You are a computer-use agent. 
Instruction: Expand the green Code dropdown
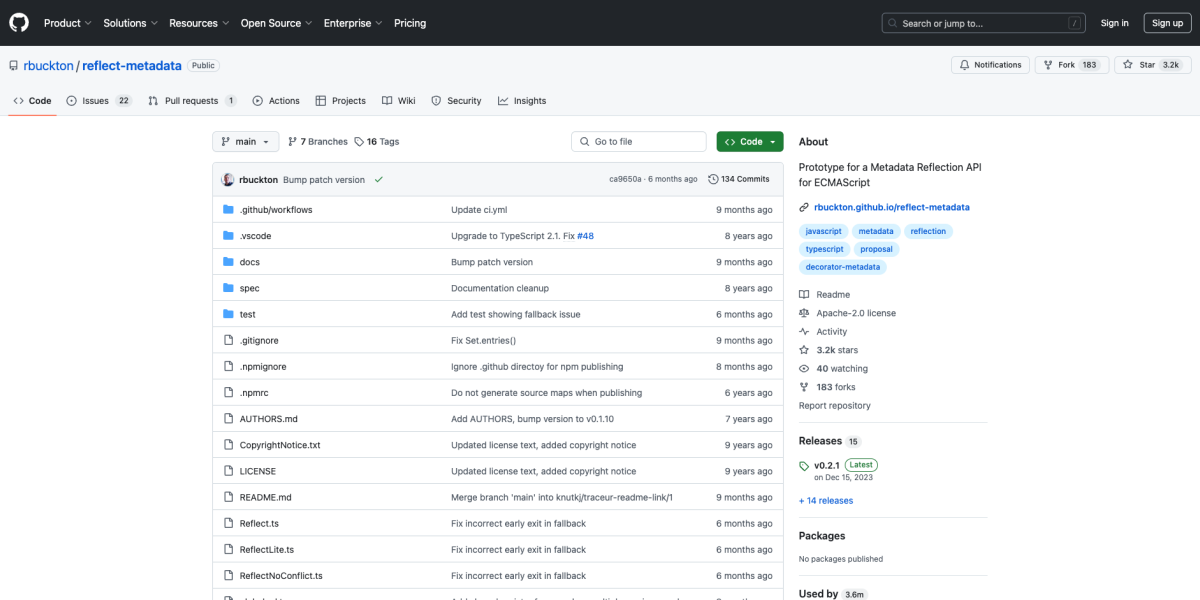(x=749, y=141)
